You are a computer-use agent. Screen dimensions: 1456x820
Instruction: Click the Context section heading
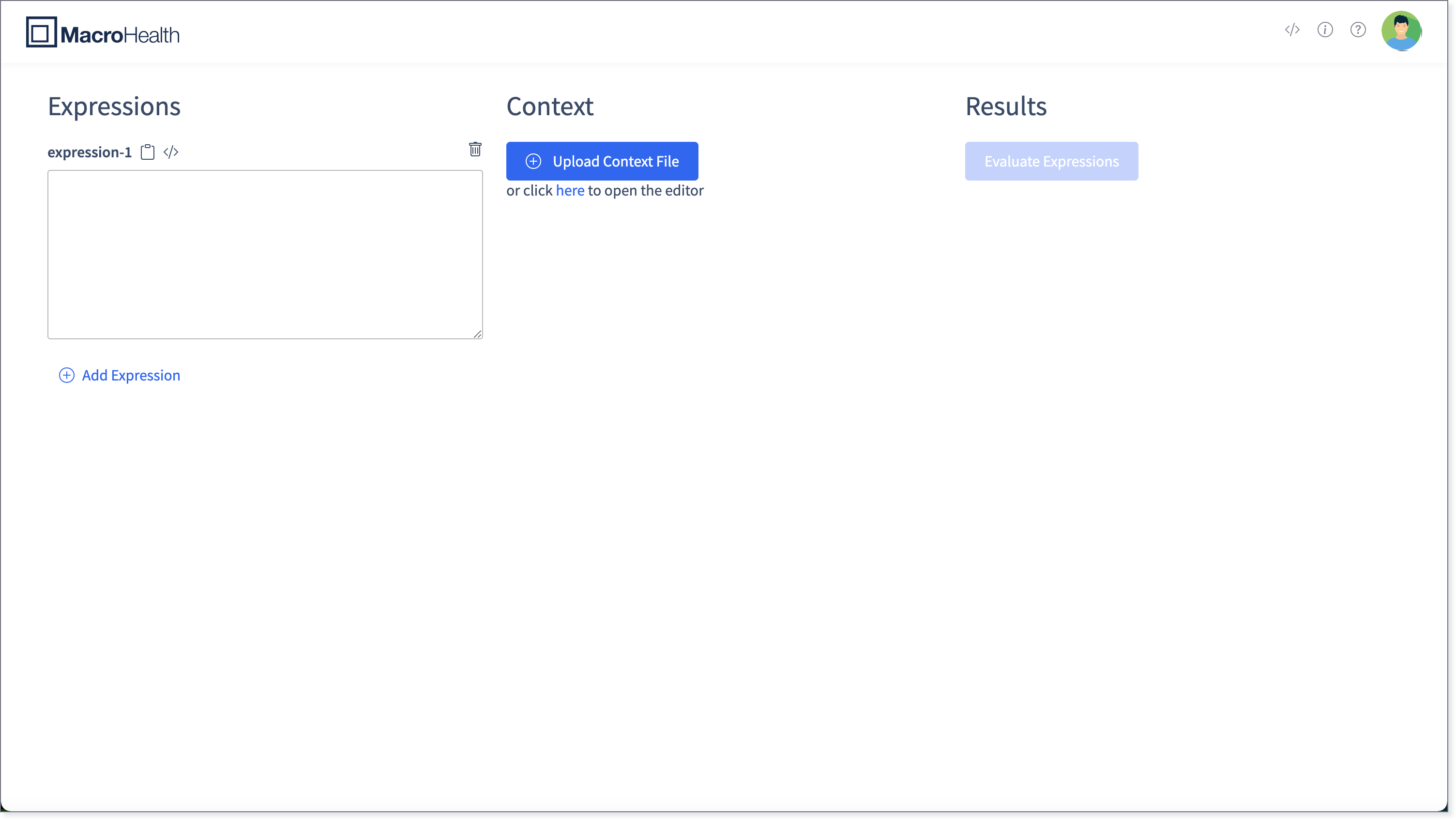click(550, 106)
